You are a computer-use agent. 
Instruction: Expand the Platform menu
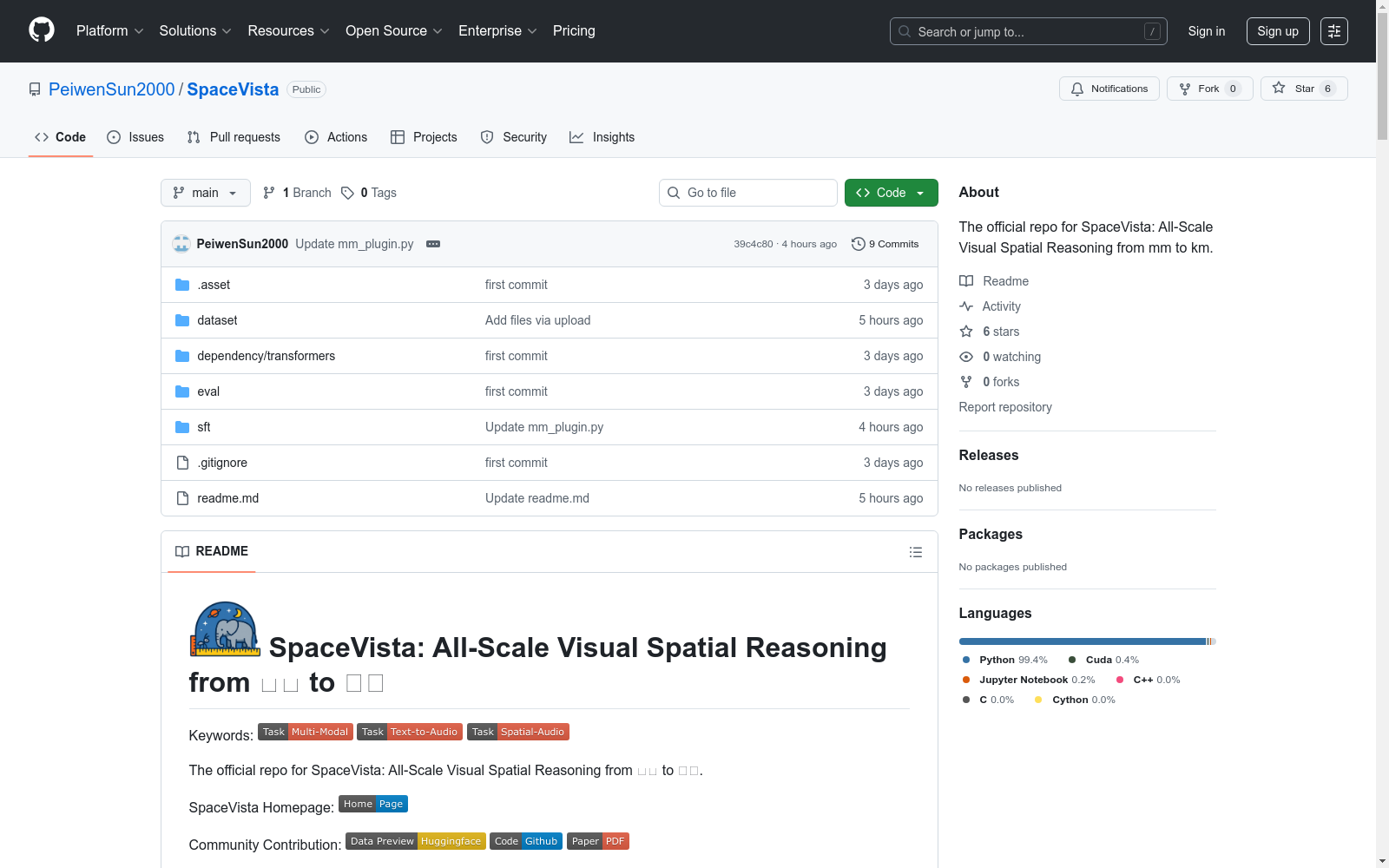coord(110,31)
